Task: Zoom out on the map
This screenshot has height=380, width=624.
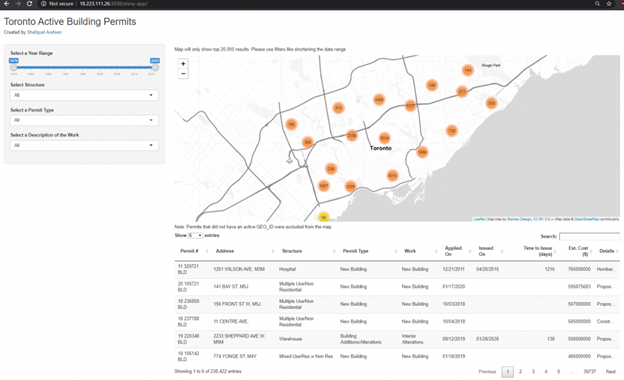Action: click(x=183, y=74)
